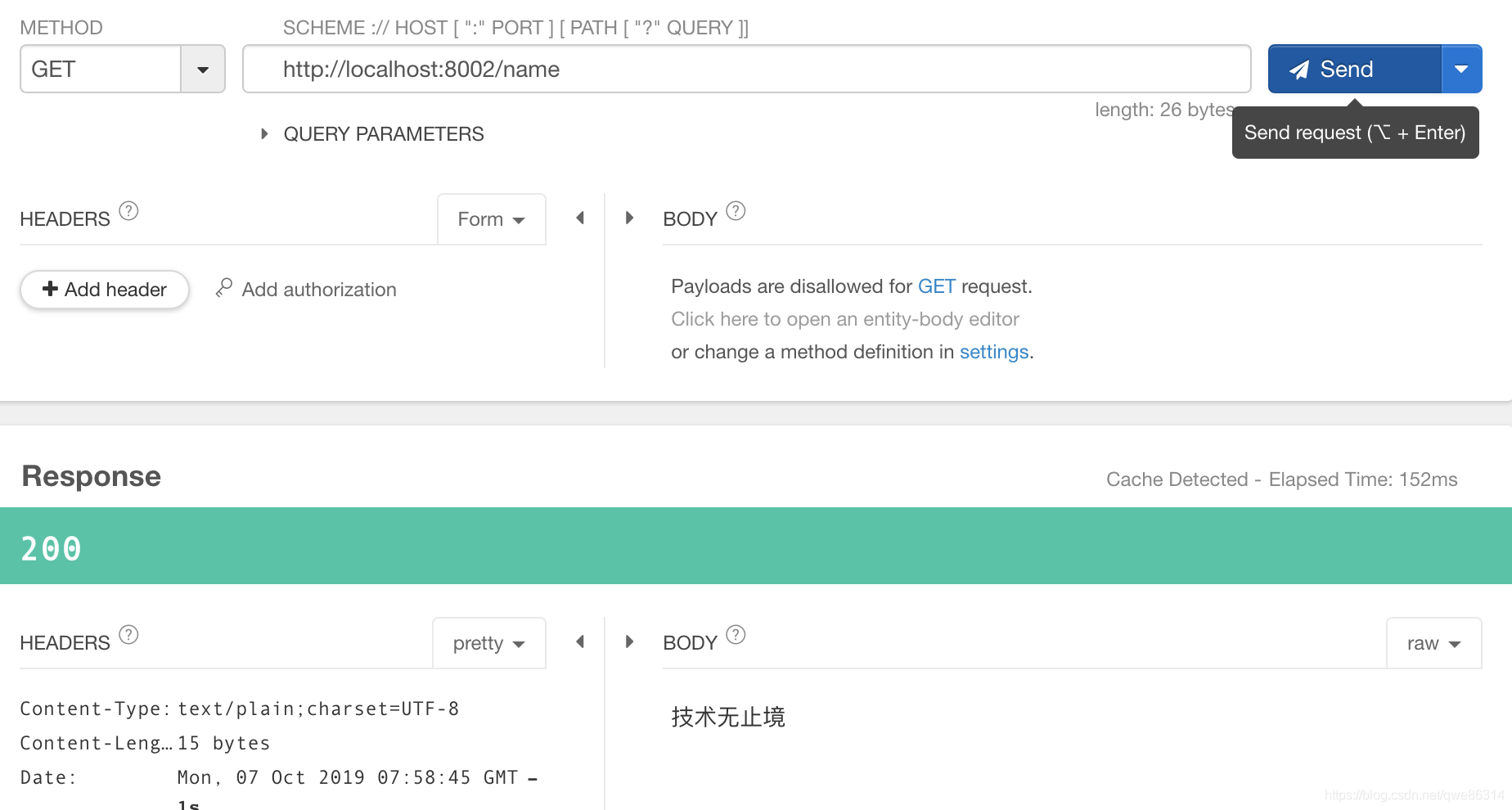Click the Content-Leng… header name
The height and width of the screenshot is (810, 1512).
click(x=97, y=743)
